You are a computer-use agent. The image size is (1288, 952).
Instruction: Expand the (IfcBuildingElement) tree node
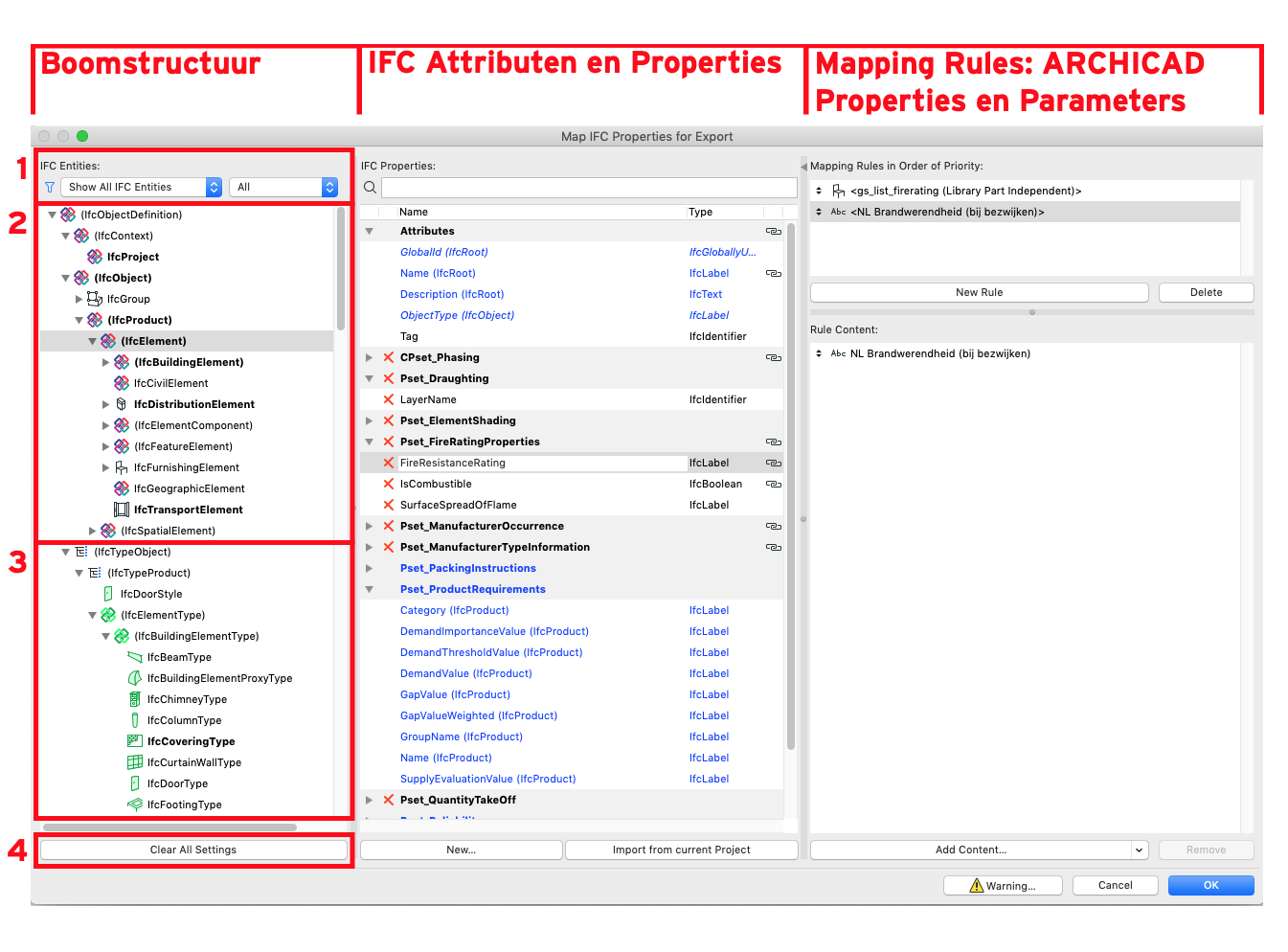[x=106, y=362]
